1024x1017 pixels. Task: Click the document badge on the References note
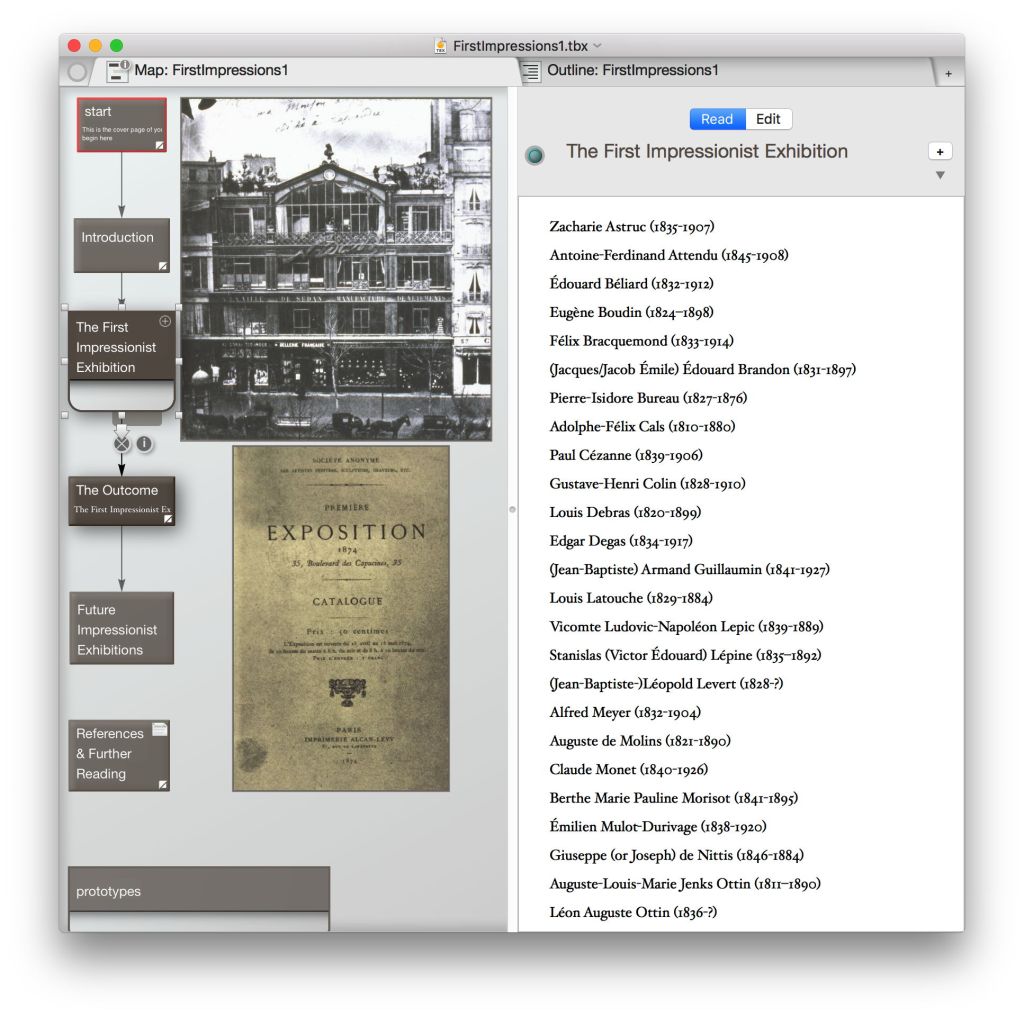(160, 730)
